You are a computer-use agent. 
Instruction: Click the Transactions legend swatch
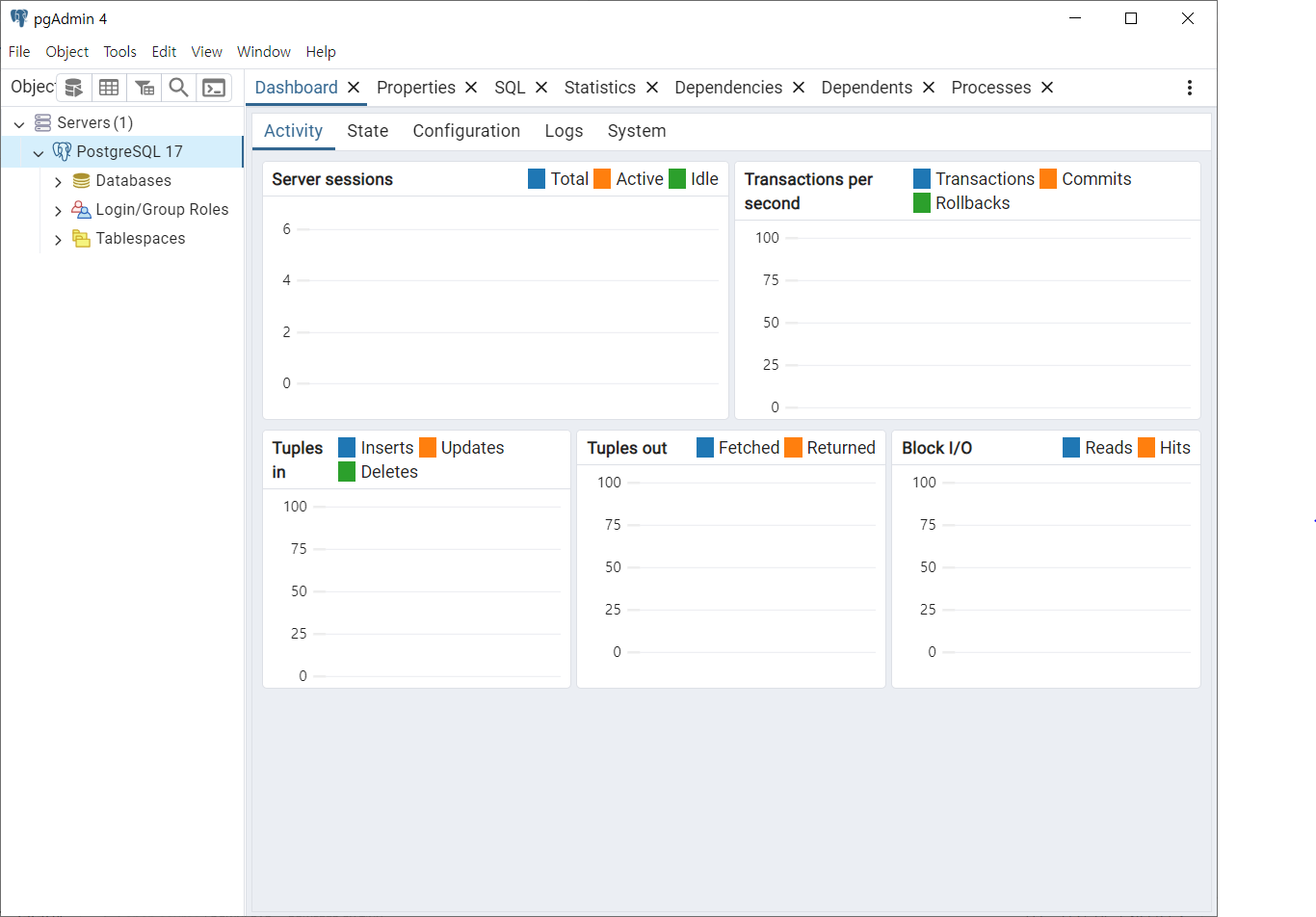tap(922, 179)
